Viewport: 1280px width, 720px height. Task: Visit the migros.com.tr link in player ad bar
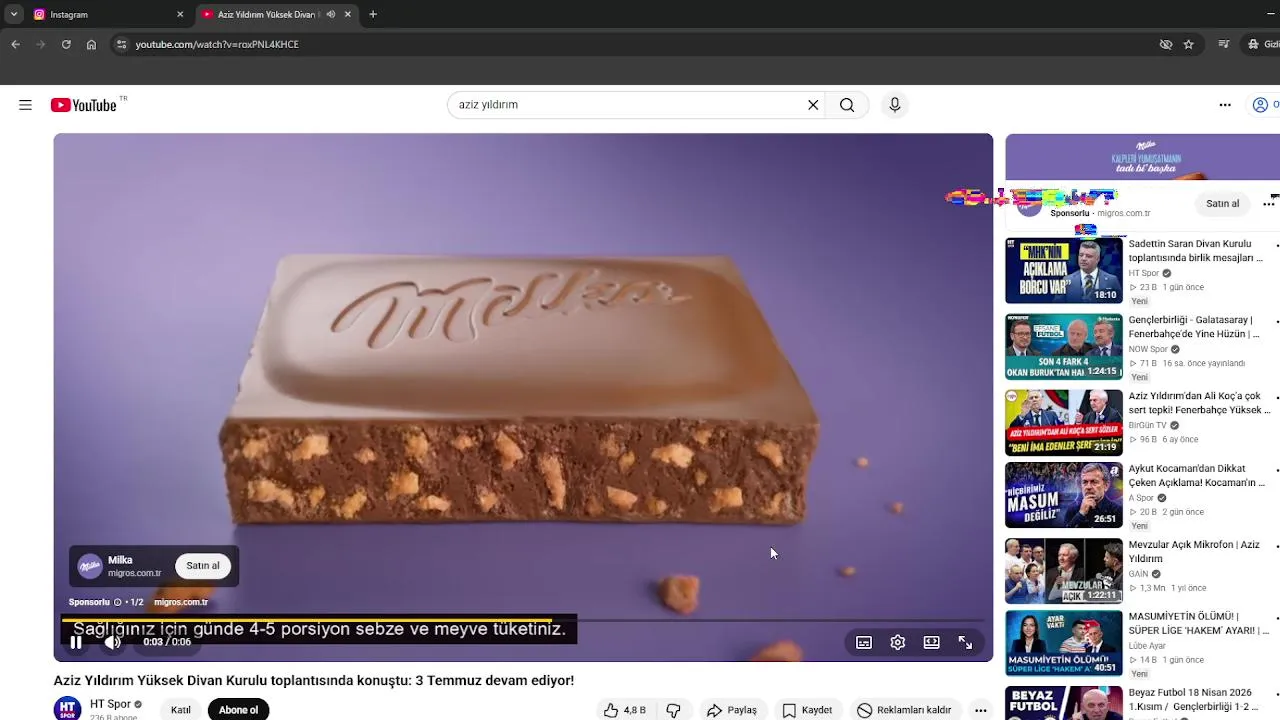(181, 602)
